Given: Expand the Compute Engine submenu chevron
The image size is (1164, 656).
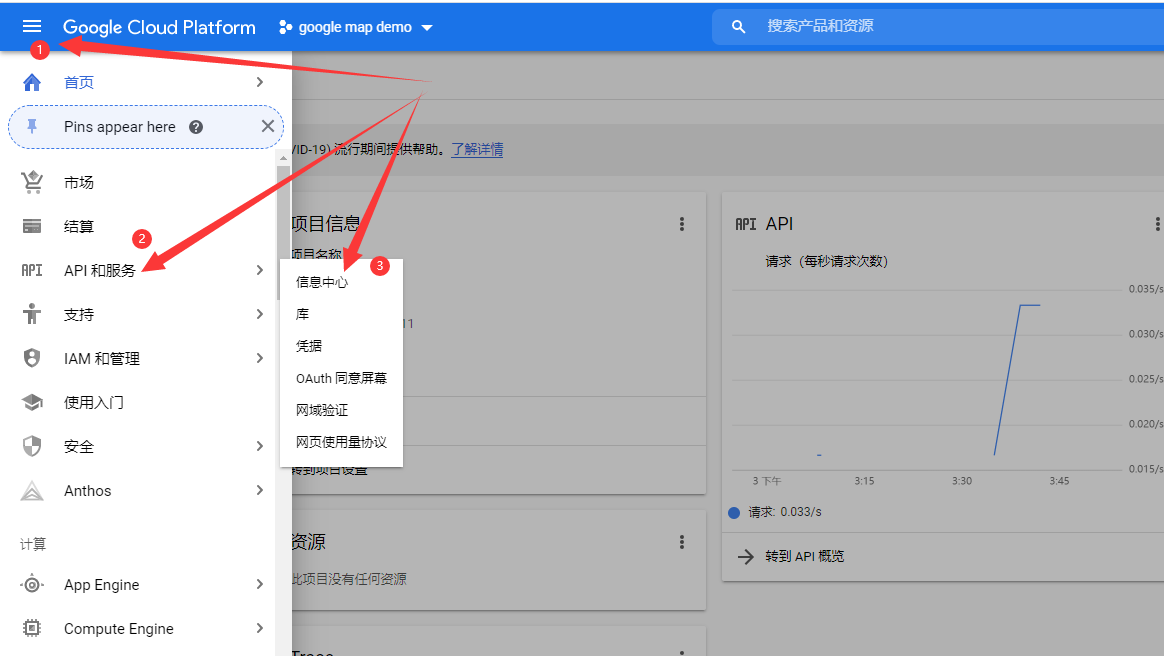Looking at the screenshot, I should (x=260, y=628).
